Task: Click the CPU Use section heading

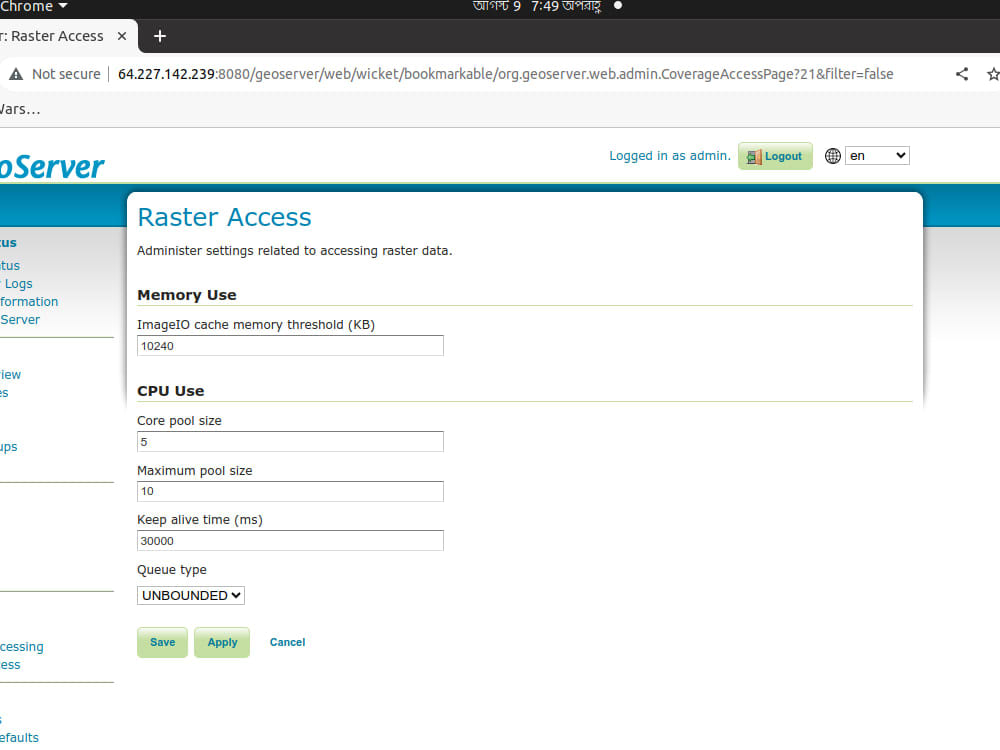Action: click(171, 391)
